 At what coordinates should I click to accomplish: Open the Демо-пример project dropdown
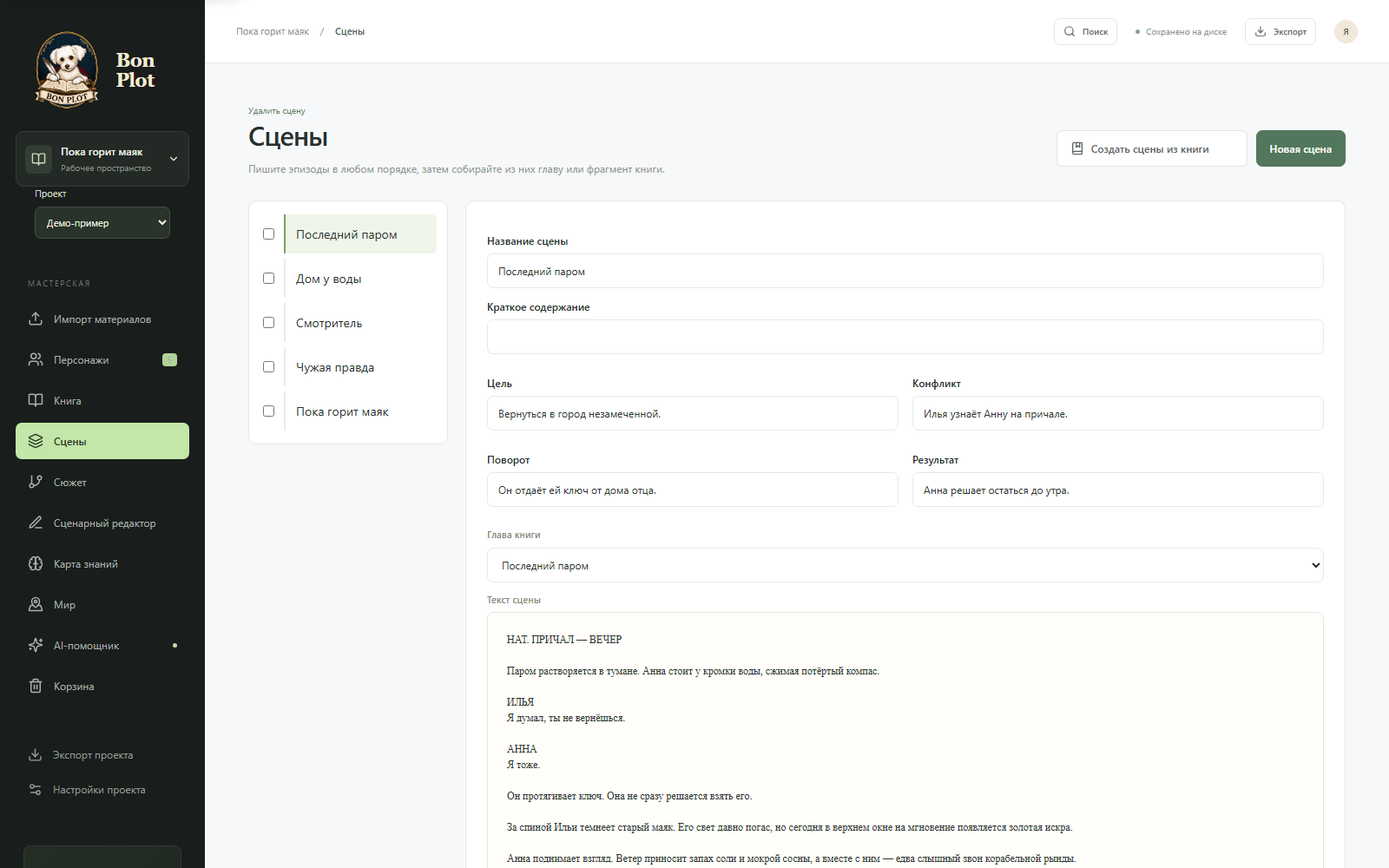tap(102, 223)
